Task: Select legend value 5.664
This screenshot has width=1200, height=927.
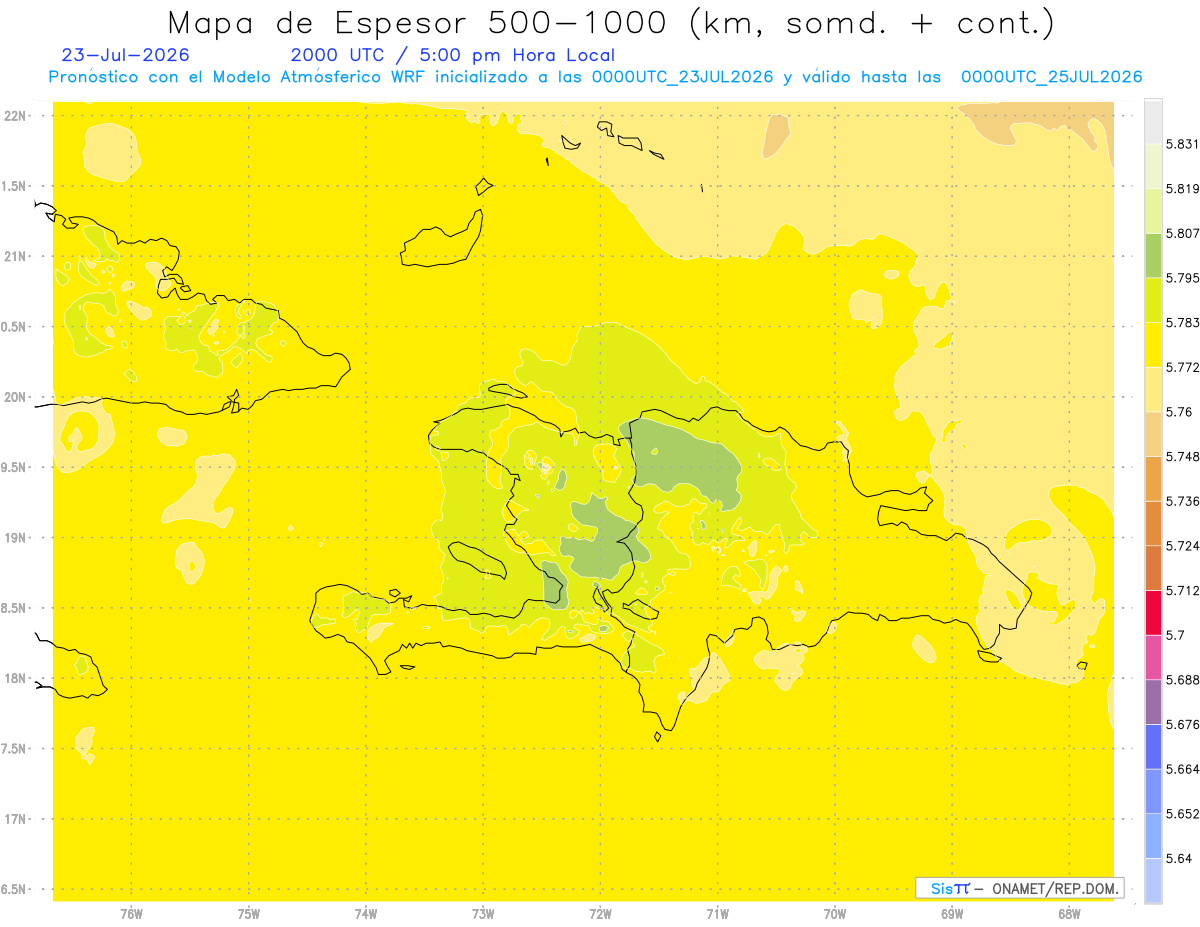Action: tap(1180, 769)
